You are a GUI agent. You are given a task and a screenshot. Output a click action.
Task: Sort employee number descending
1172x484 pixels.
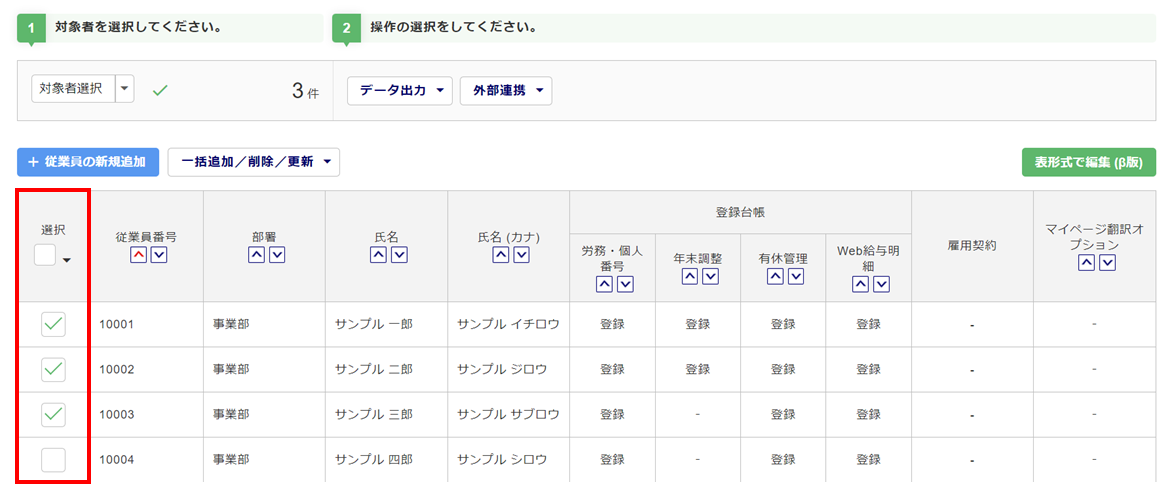[158, 255]
